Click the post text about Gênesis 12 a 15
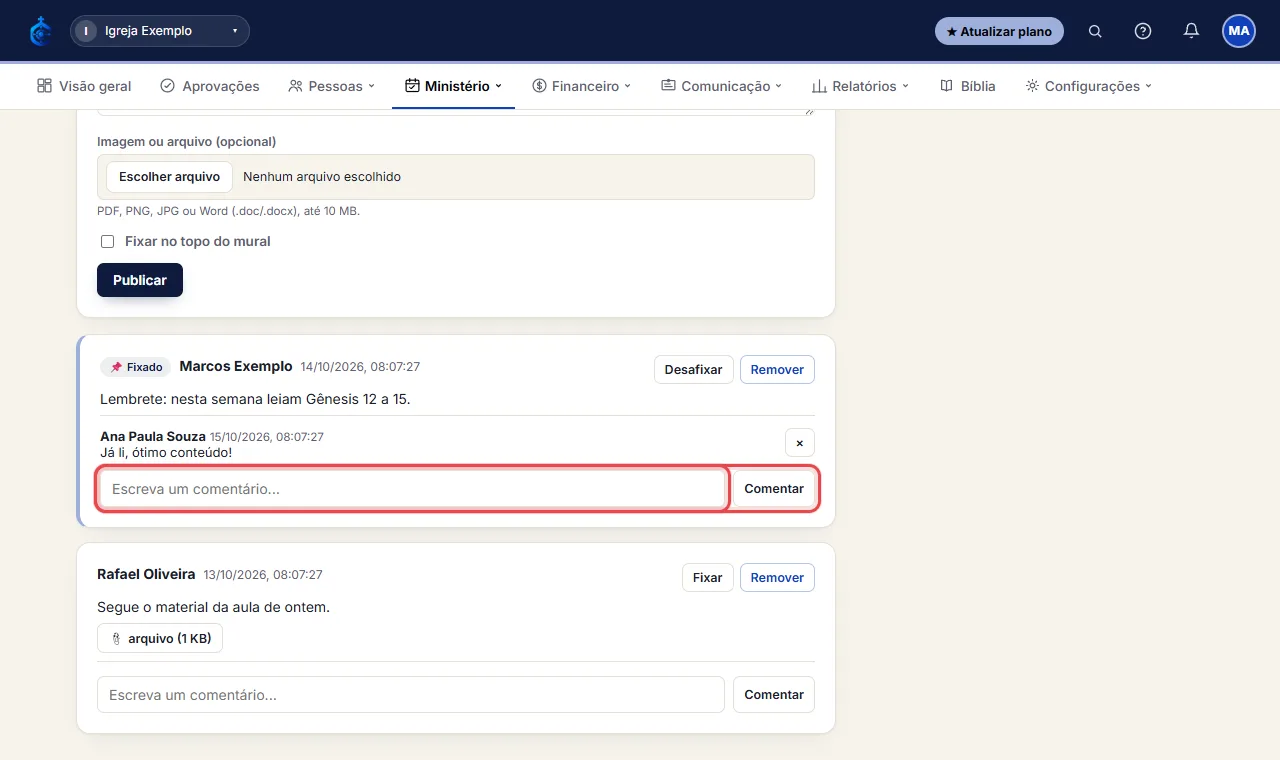Viewport: 1280px width, 760px height. (x=255, y=399)
